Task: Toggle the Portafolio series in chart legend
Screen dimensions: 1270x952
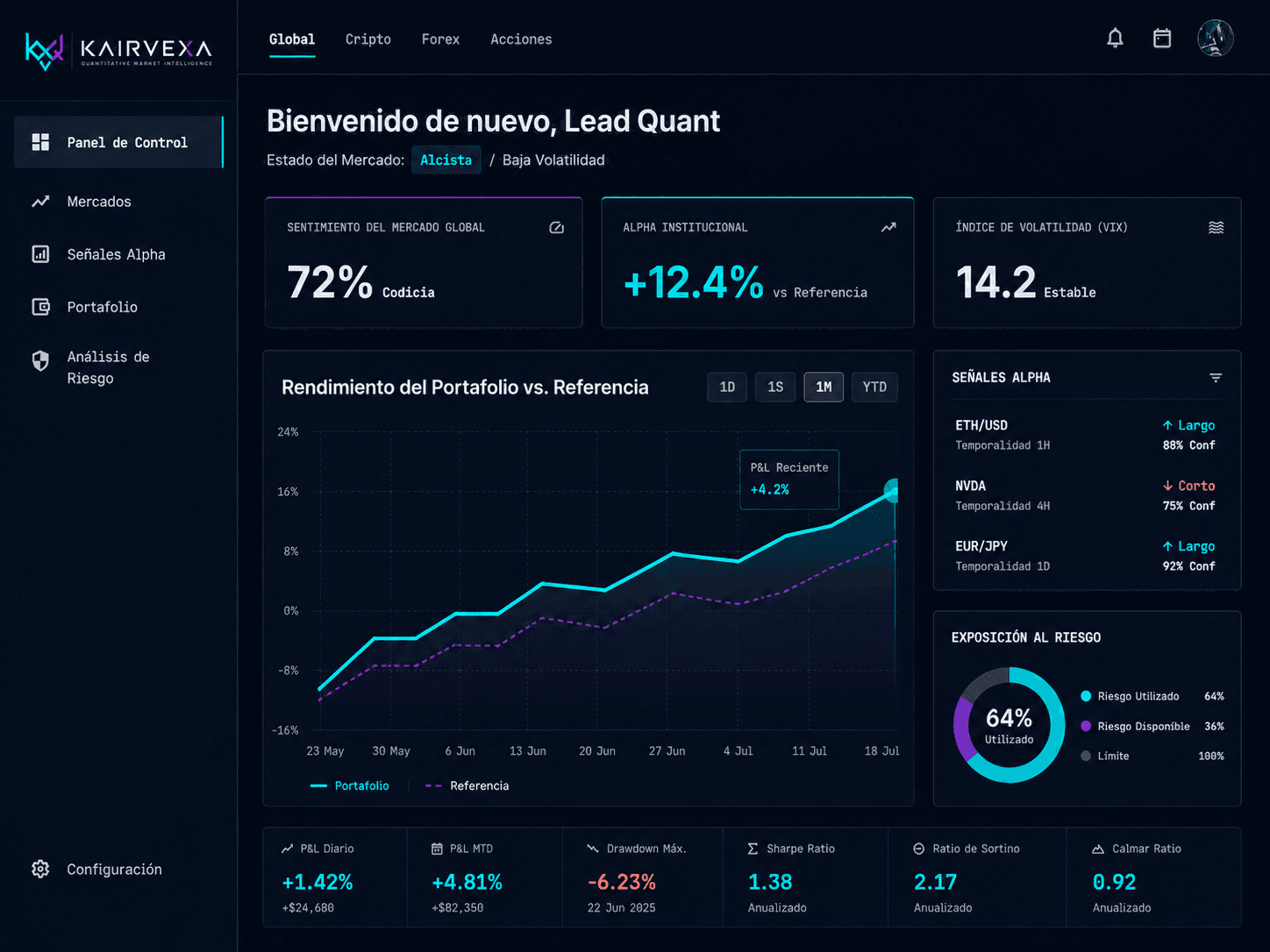Action: pyautogui.click(x=349, y=785)
